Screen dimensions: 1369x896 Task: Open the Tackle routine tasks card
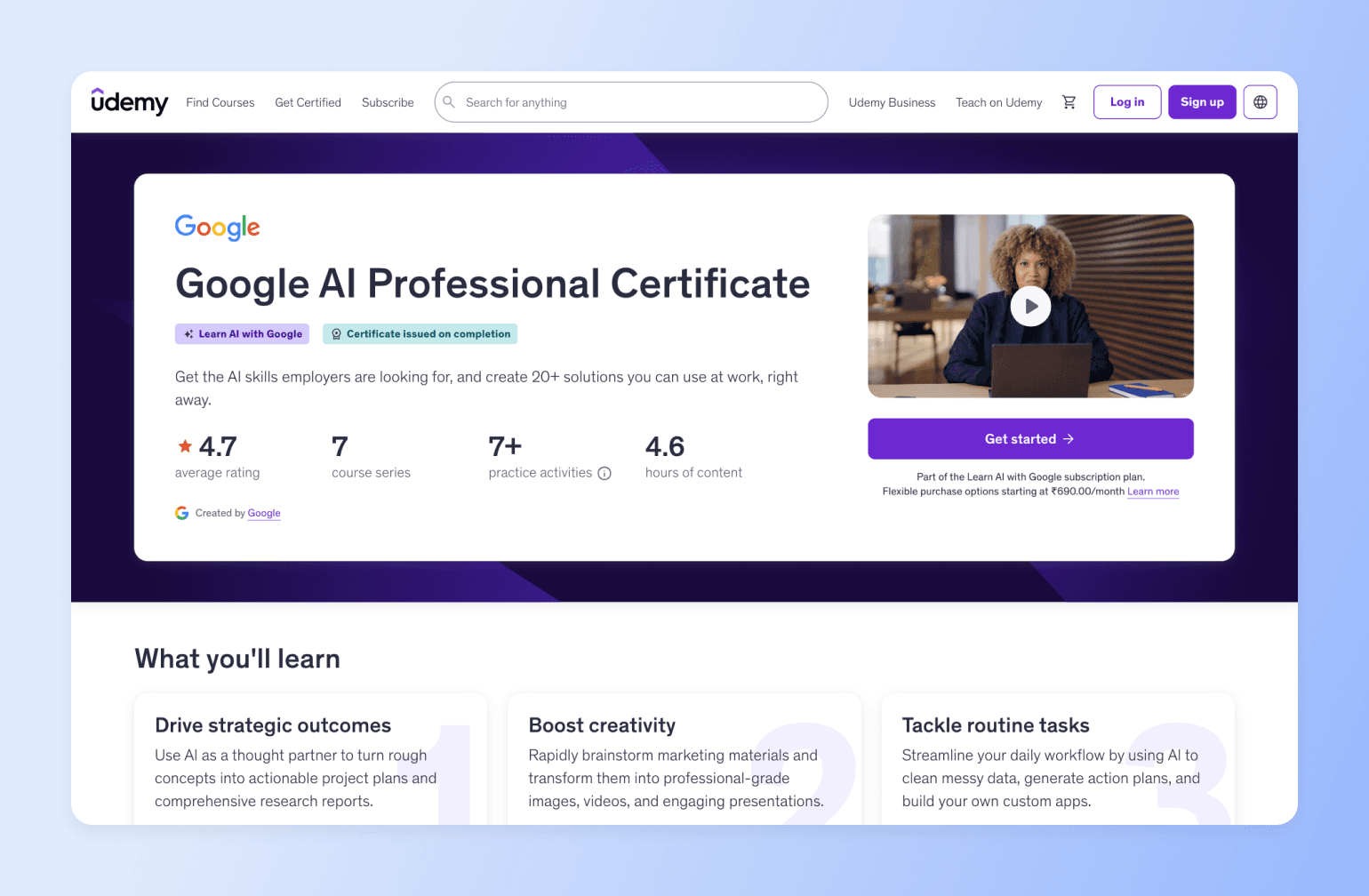point(1057,760)
